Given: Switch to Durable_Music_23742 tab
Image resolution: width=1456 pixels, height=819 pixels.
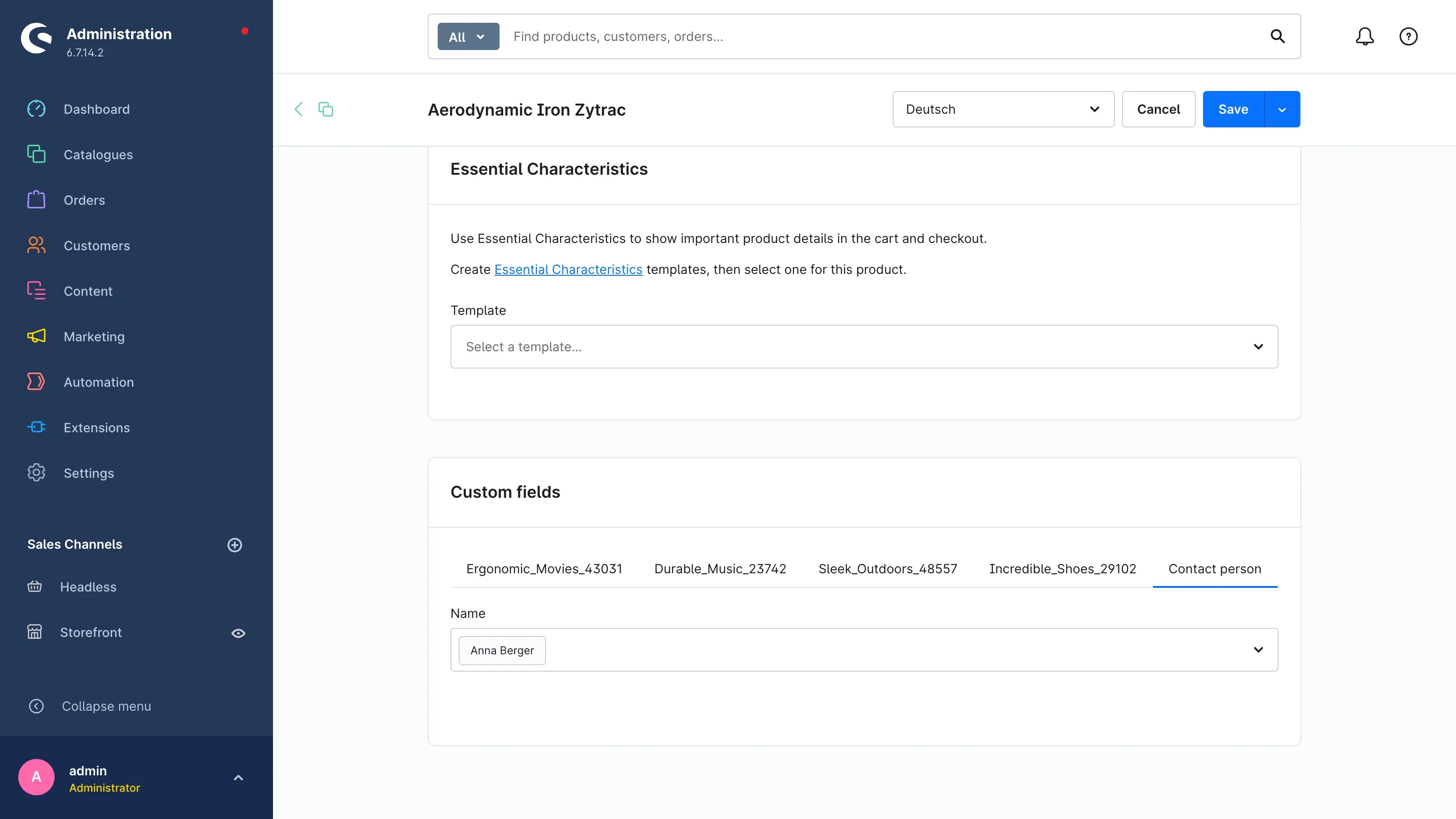Looking at the screenshot, I should click(720, 569).
